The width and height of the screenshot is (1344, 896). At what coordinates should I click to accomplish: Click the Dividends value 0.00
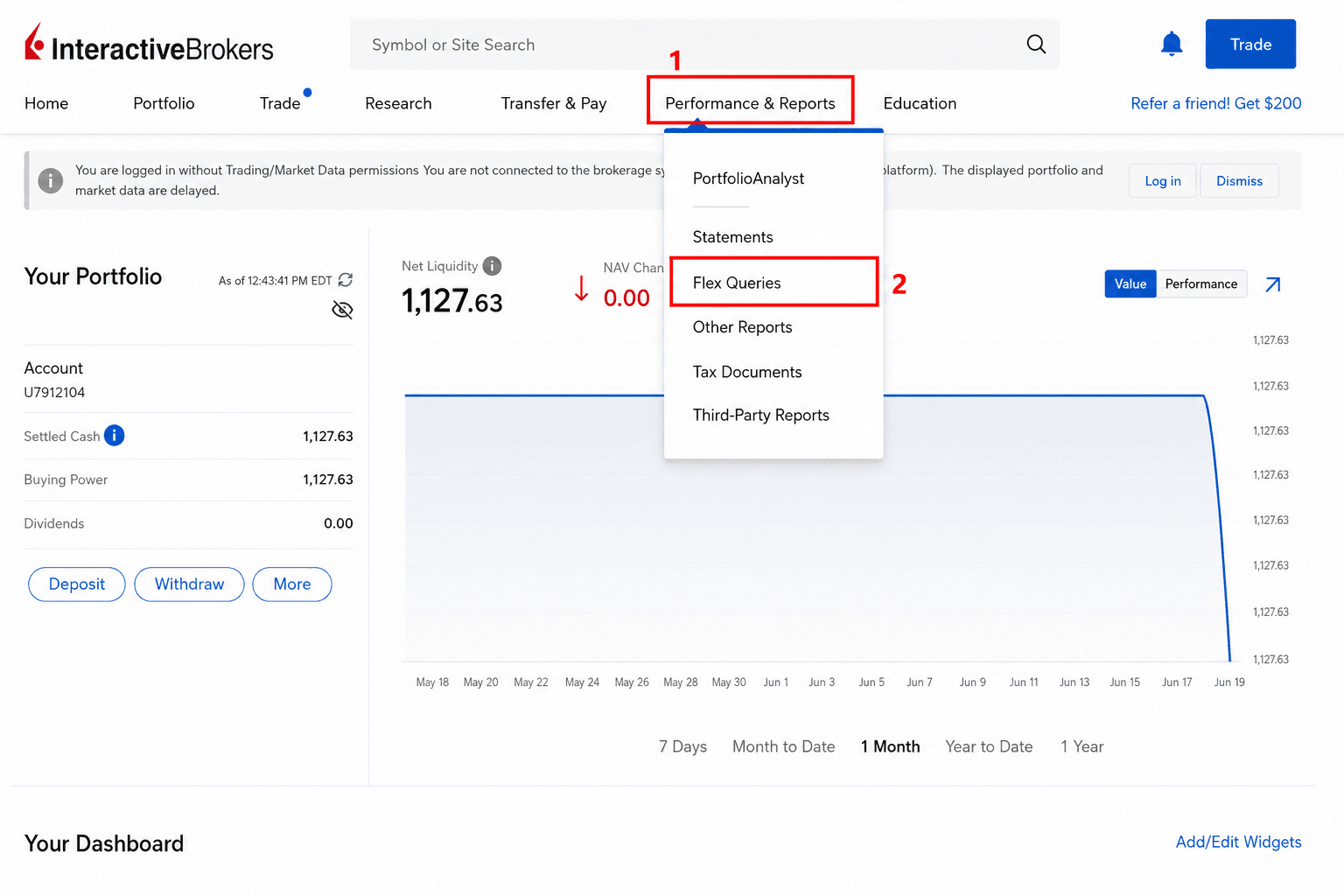point(339,523)
